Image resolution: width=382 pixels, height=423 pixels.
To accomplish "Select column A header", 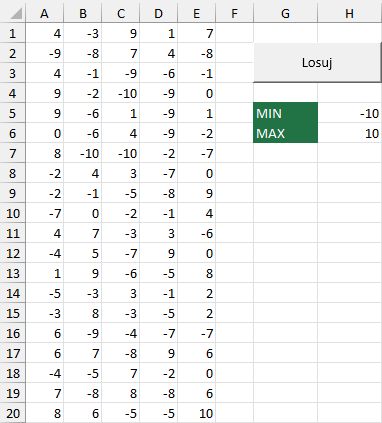I will pyautogui.click(x=44, y=13).
